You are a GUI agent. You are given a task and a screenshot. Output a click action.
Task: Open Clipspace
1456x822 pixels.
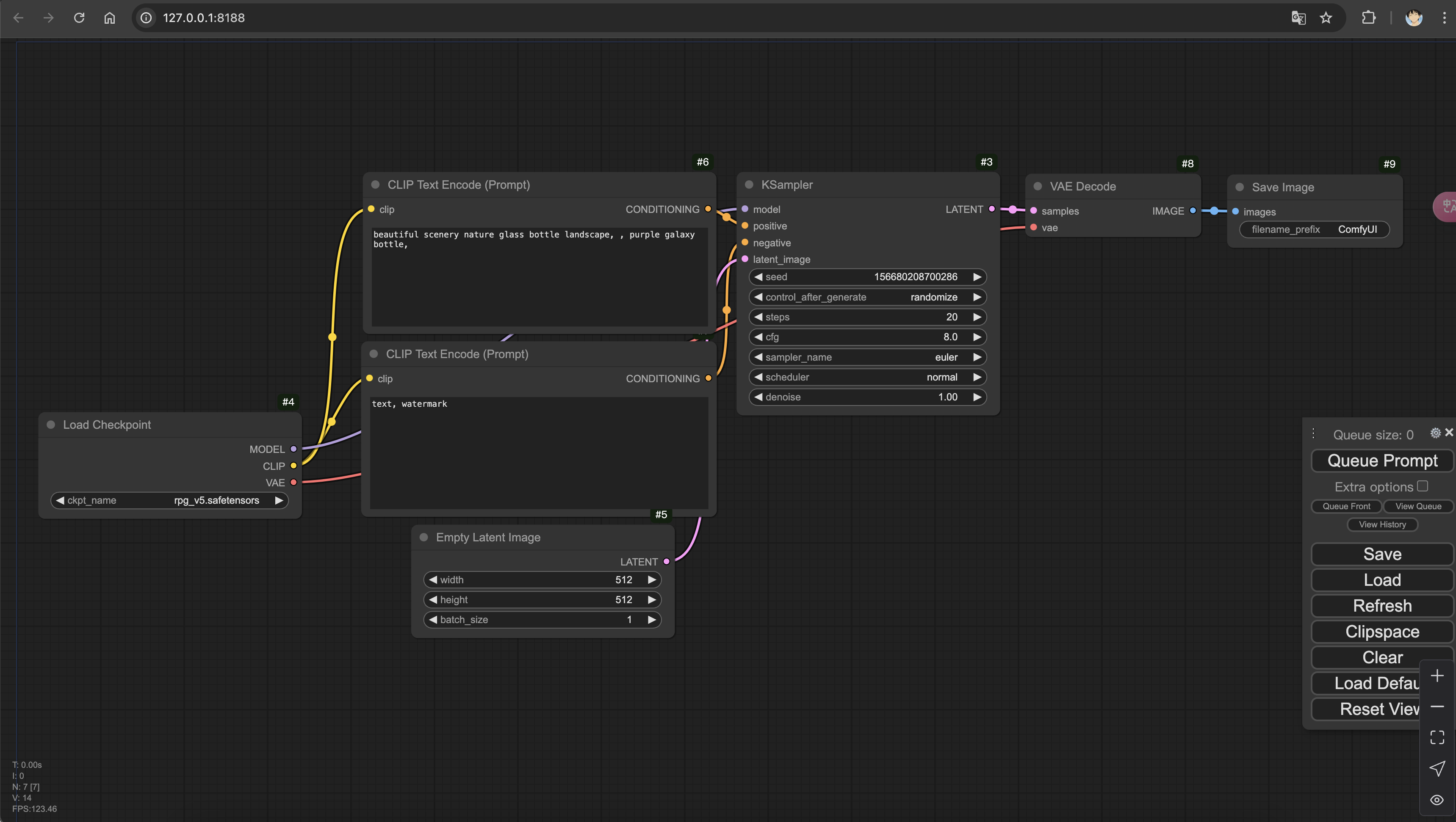click(x=1382, y=632)
